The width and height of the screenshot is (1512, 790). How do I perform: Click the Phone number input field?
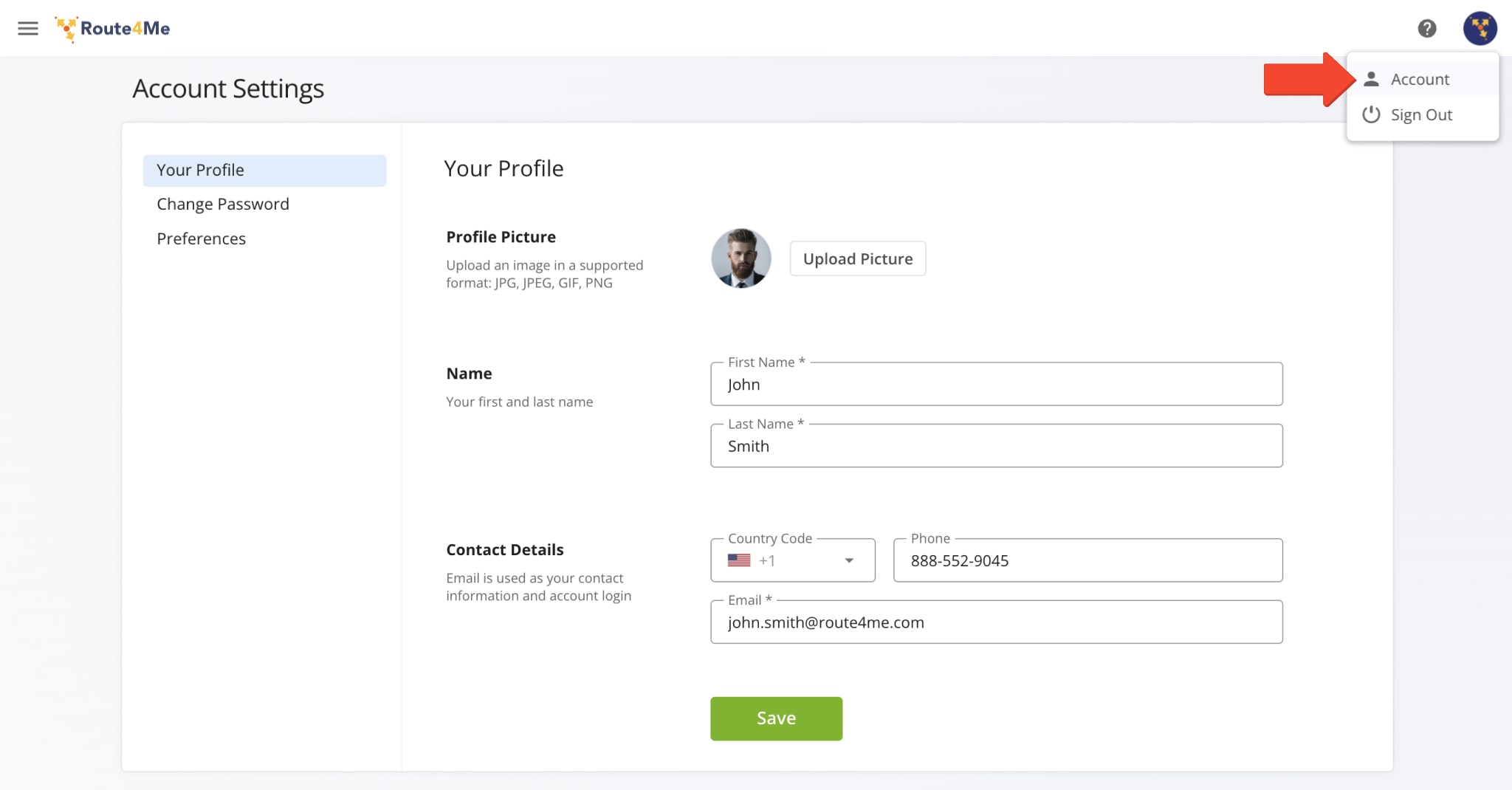pyautogui.click(x=1088, y=560)
